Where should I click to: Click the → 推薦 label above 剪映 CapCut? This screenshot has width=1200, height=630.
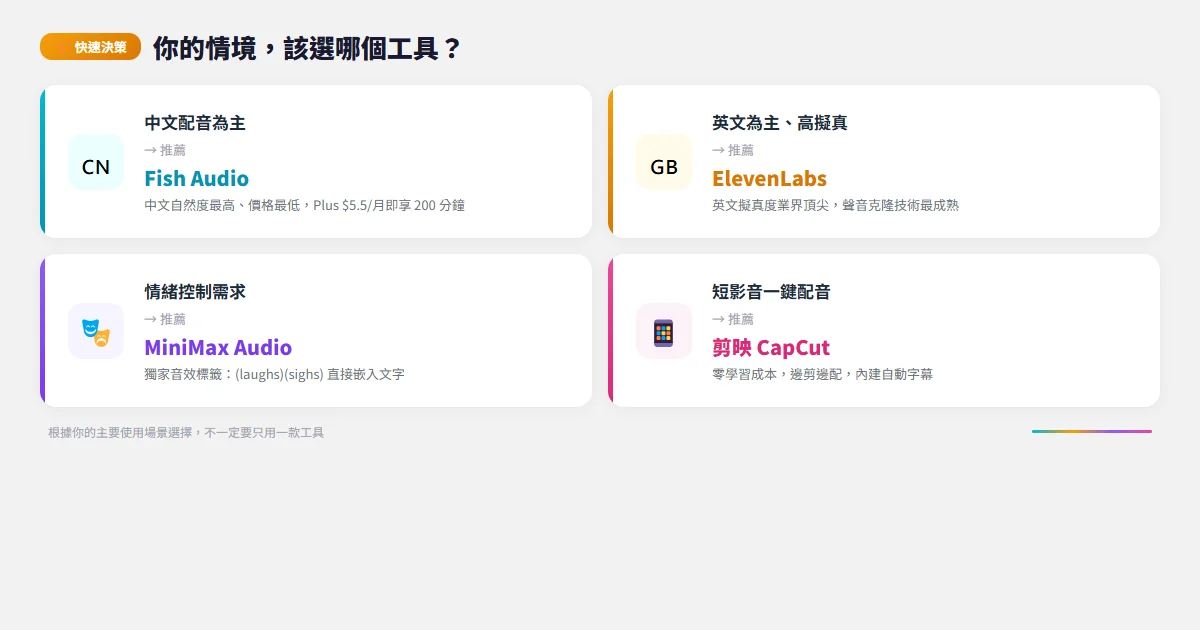pos(733,319)
